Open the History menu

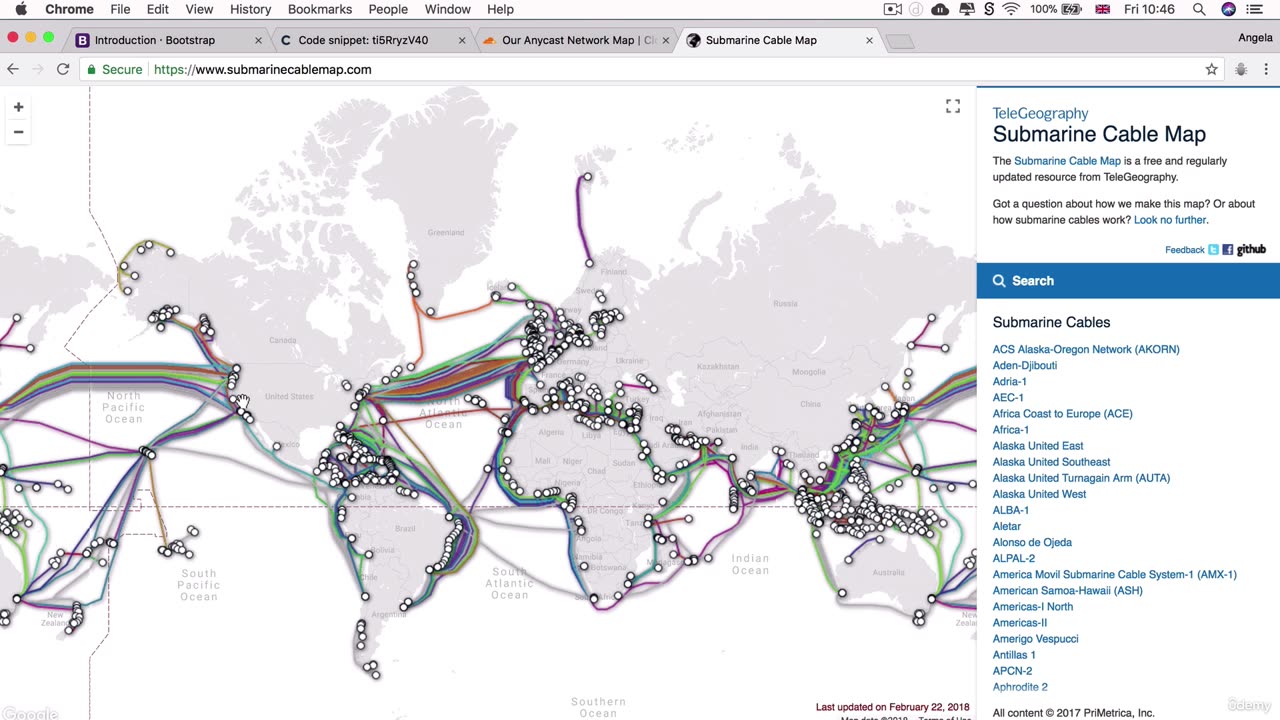tap(250, 9)
